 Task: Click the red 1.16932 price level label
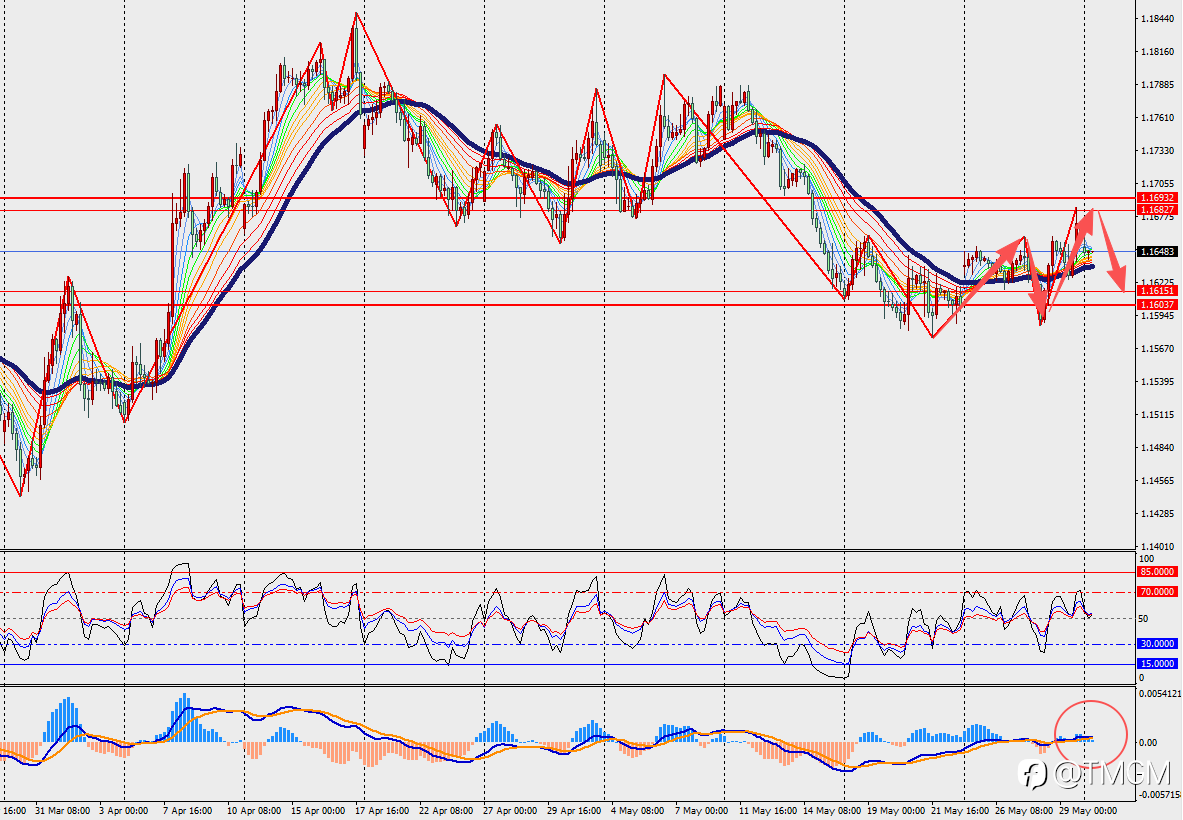[1157, 198]
